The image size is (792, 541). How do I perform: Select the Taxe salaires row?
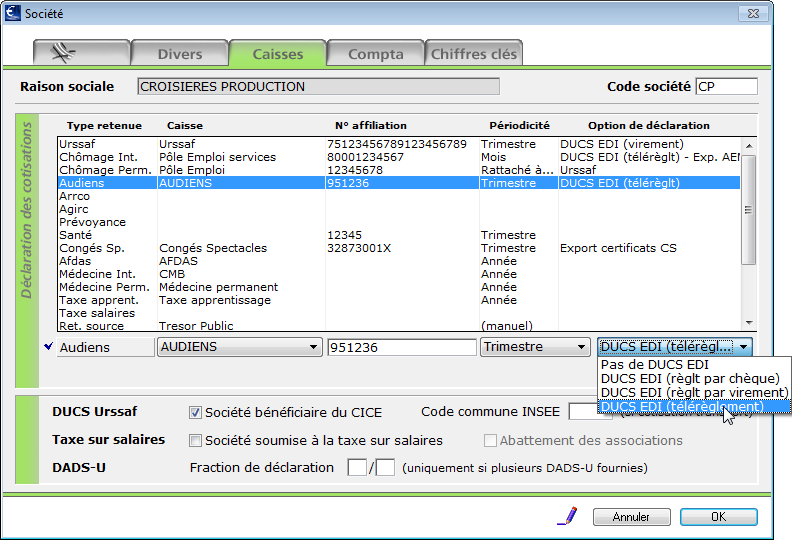tap(399, 313)
